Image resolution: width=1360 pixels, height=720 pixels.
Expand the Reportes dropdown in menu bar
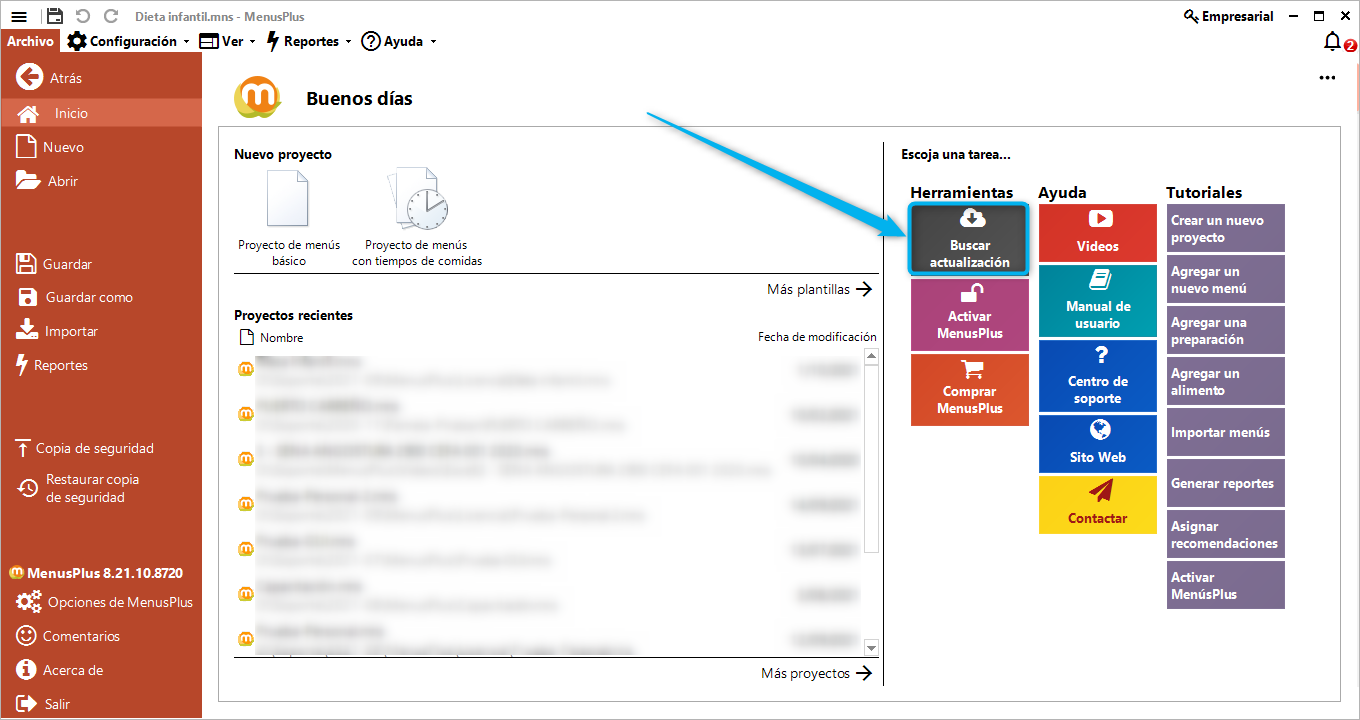click(x=309, y=41)
